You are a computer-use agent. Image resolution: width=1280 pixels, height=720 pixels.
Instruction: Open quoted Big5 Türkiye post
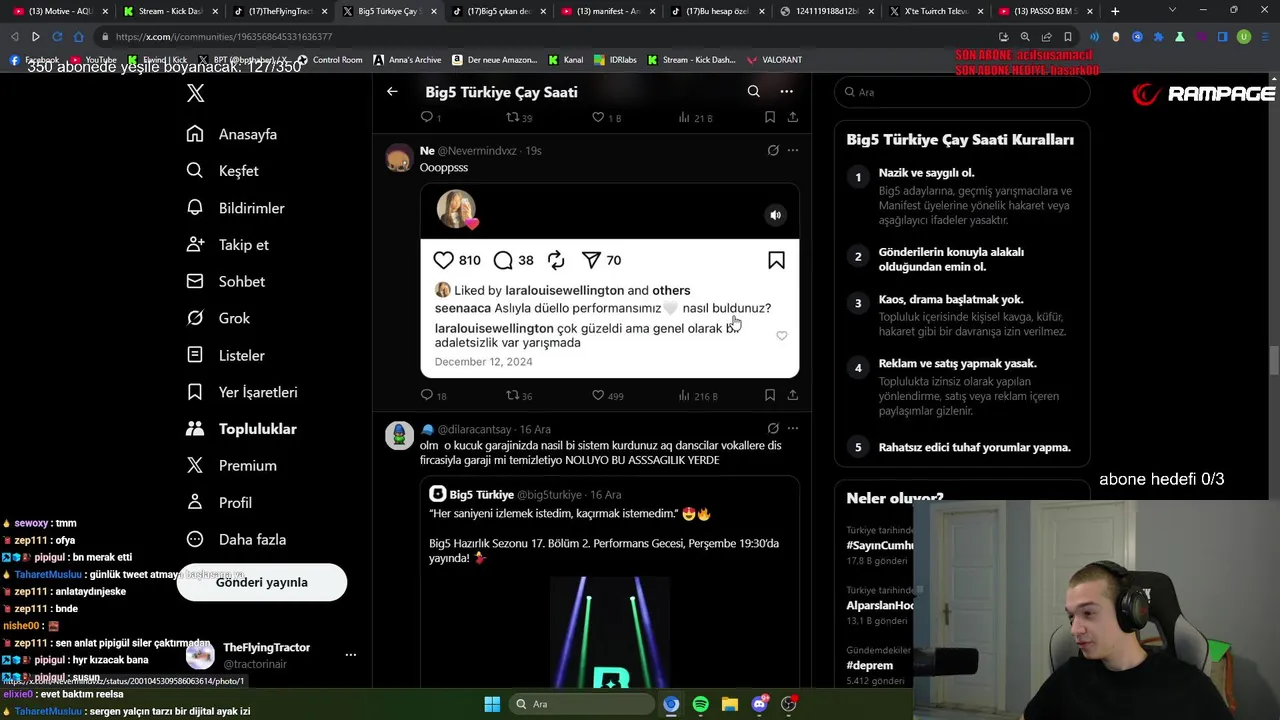click(610, 582)
